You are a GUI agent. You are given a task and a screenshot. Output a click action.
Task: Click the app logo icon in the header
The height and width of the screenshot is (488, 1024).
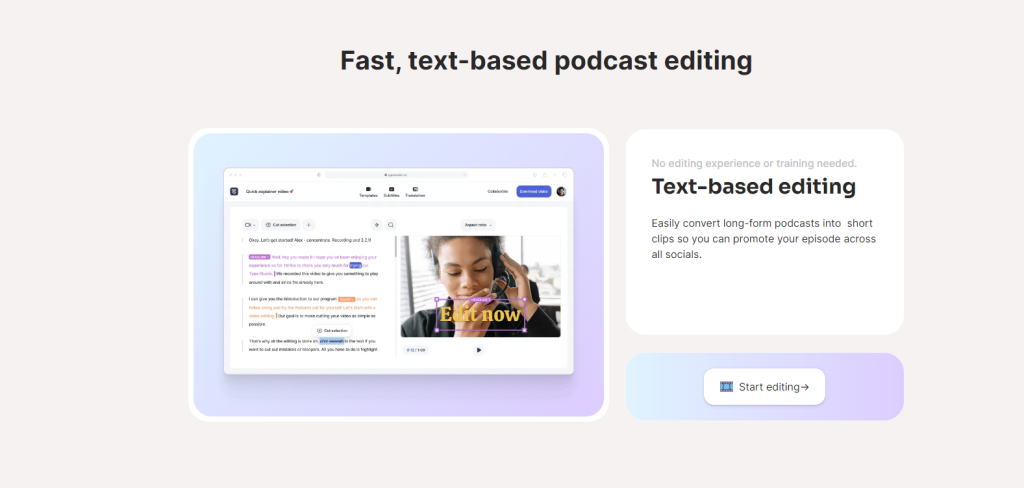(234, 191)
